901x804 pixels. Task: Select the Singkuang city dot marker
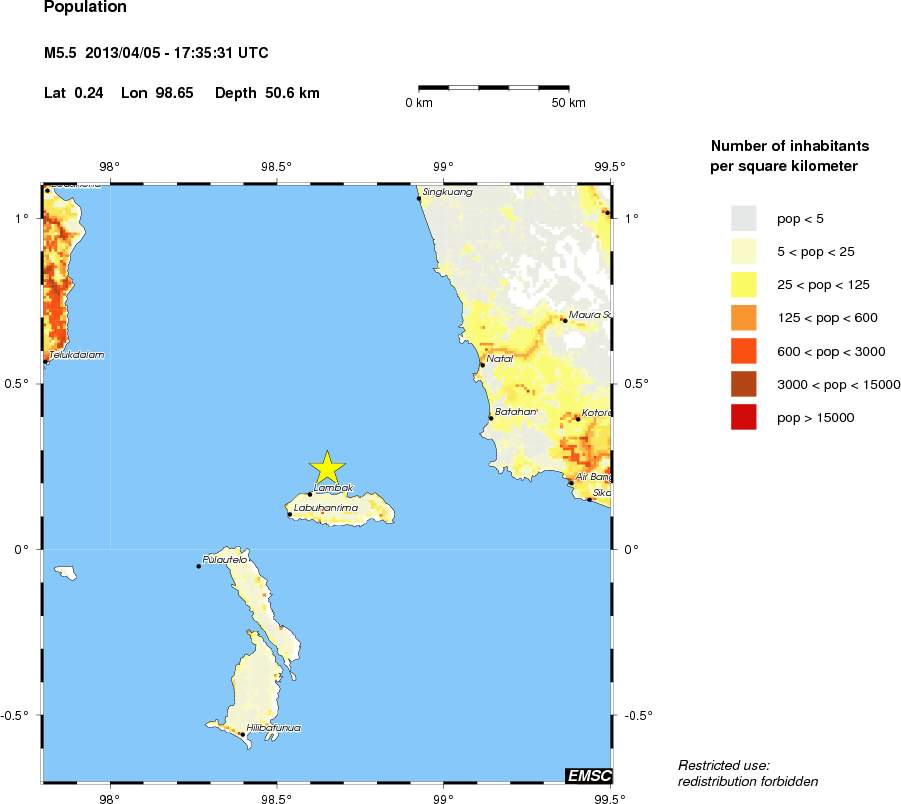point(419,199)
